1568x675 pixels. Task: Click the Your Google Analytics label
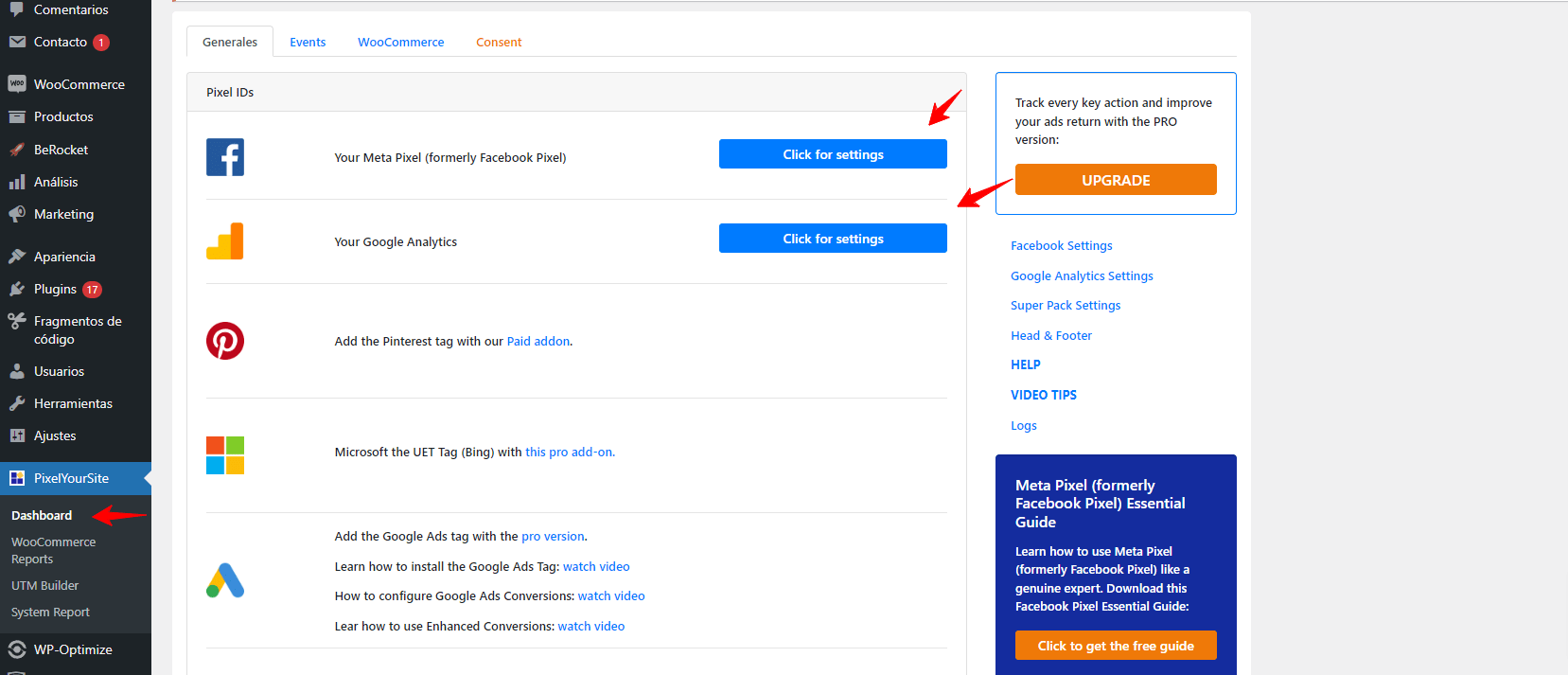[x=396, y=241]
